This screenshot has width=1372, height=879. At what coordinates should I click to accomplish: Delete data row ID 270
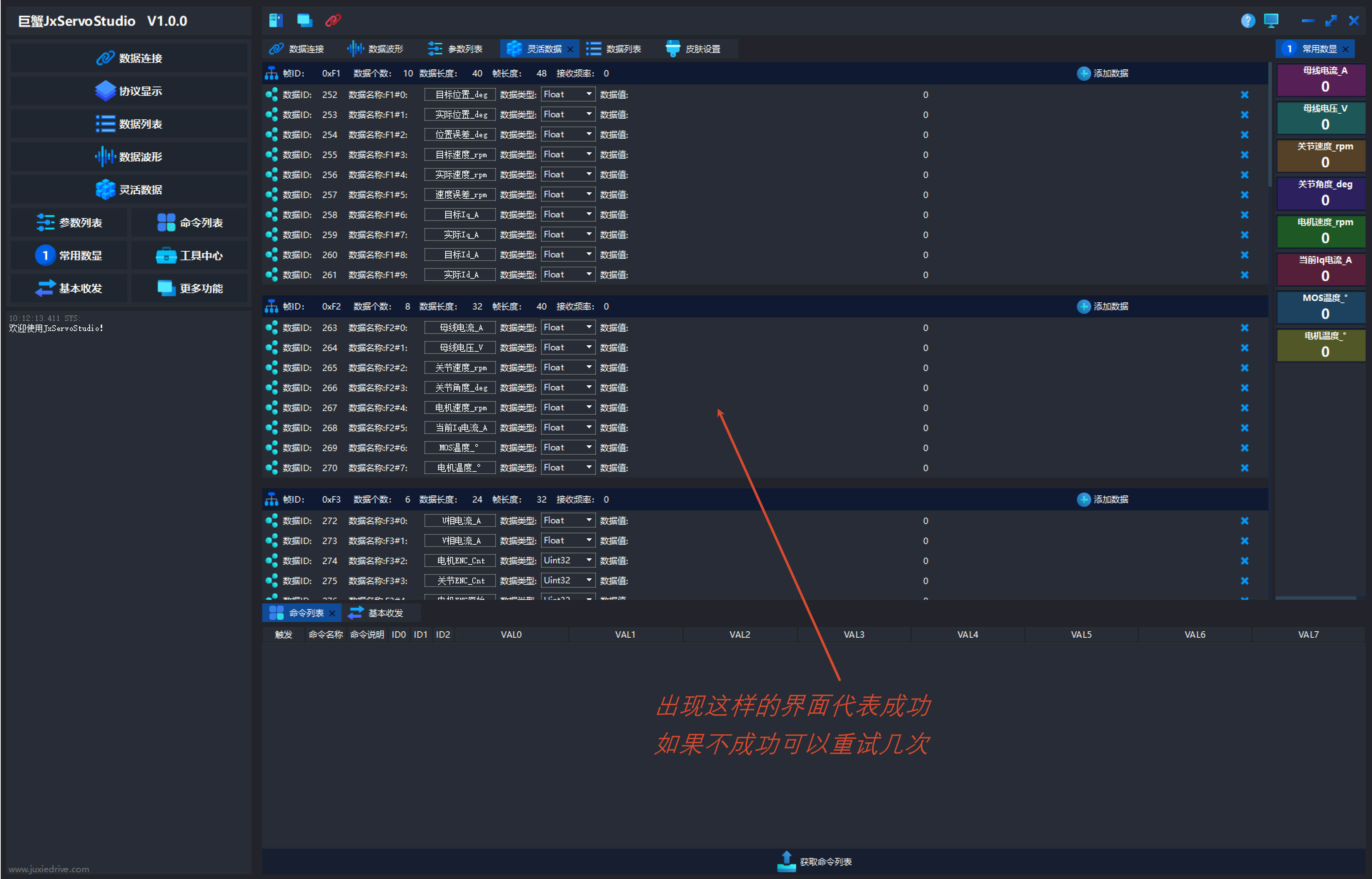click(1245, 468)
